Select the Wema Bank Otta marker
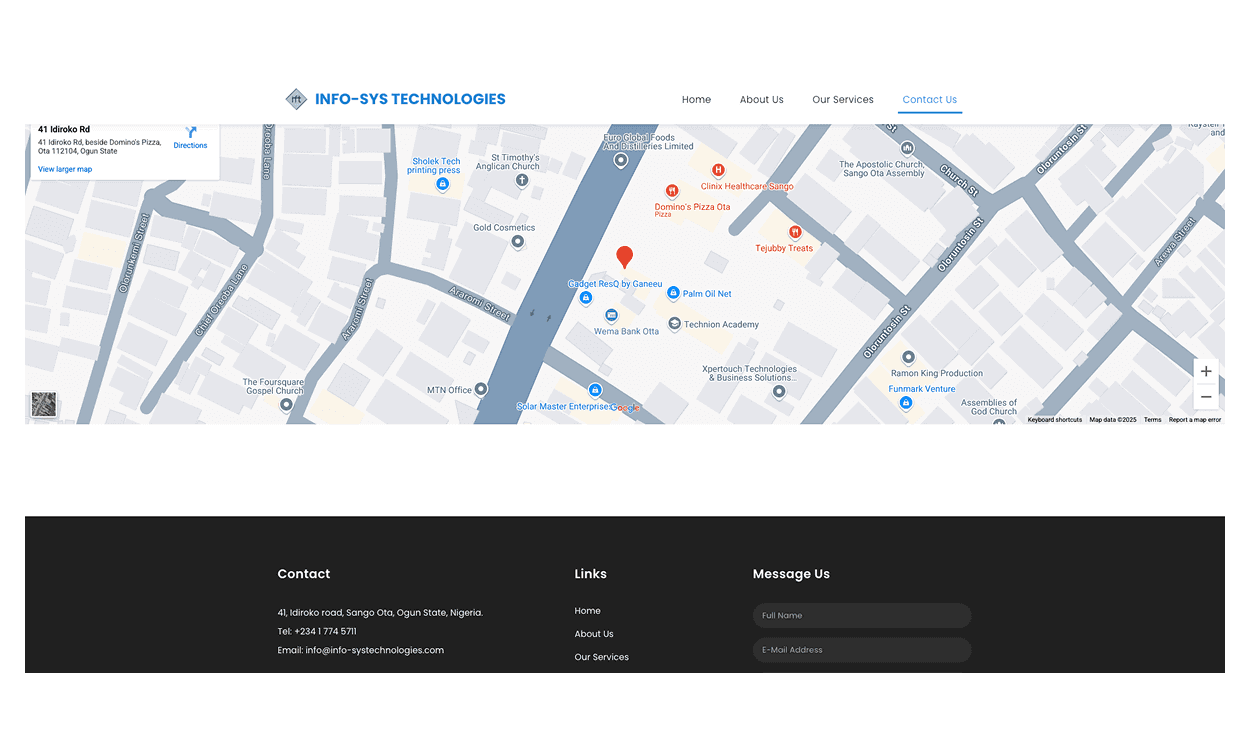The width and height of the screenshot is (1250, 748). click(611, 316)
